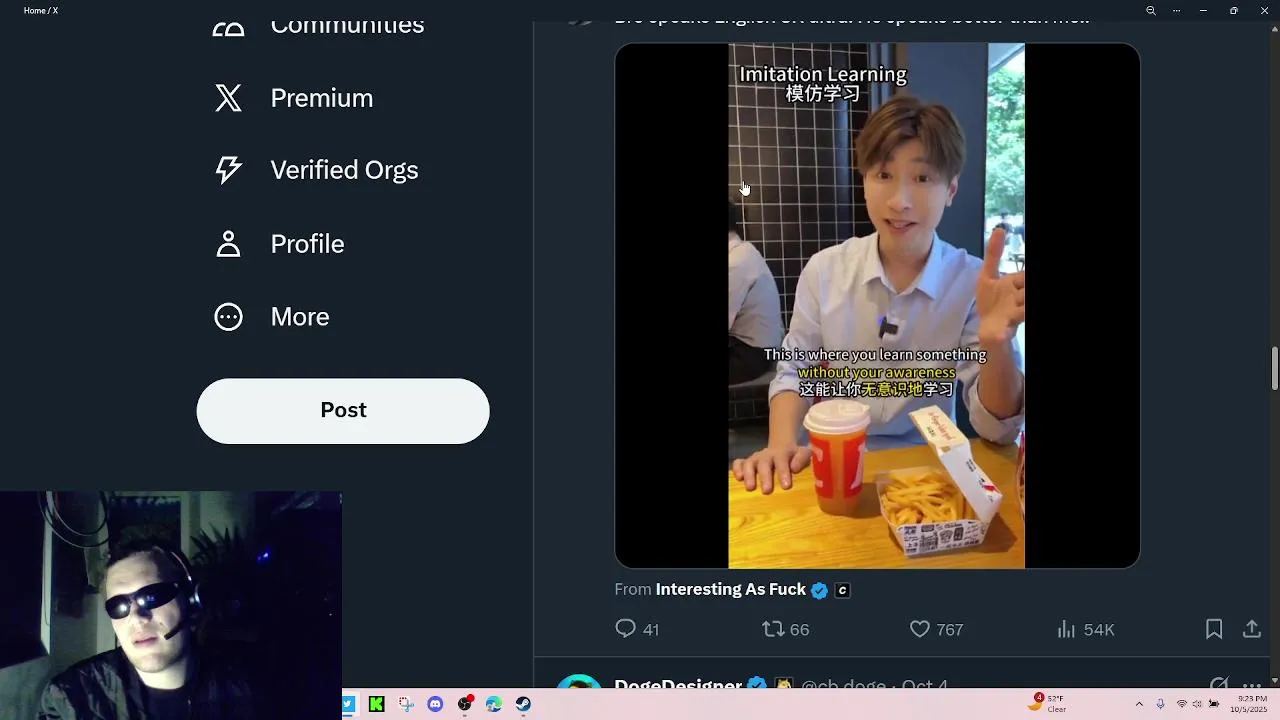View post analytics showing 54K views
Viewport: 1280px width, 720px height.
click(1067, 629)
